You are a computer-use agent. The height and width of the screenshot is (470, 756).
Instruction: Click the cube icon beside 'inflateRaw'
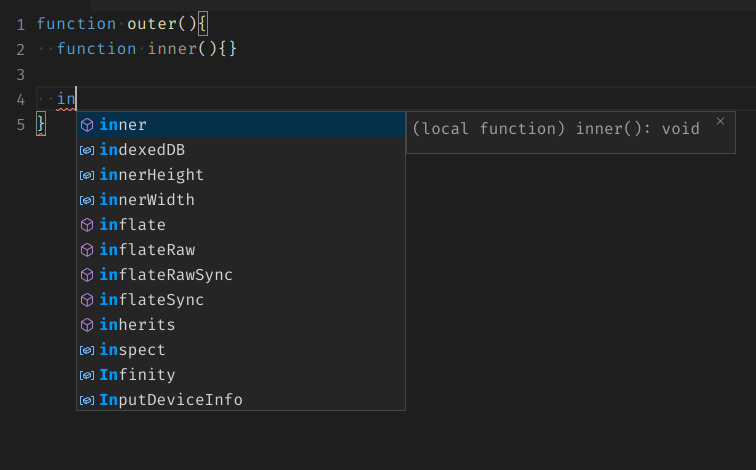pos(87,250)
